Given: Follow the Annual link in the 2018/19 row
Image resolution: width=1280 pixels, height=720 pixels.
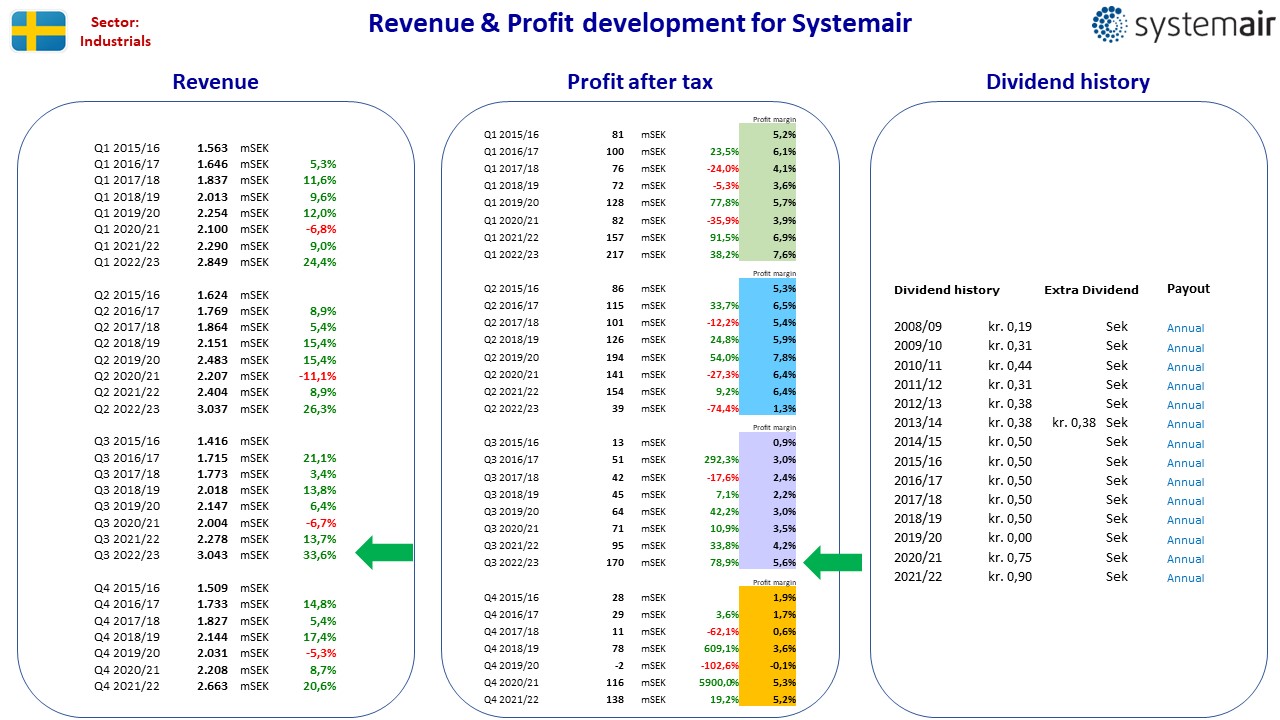Looking at the screenshot, I should (1186, 520).
